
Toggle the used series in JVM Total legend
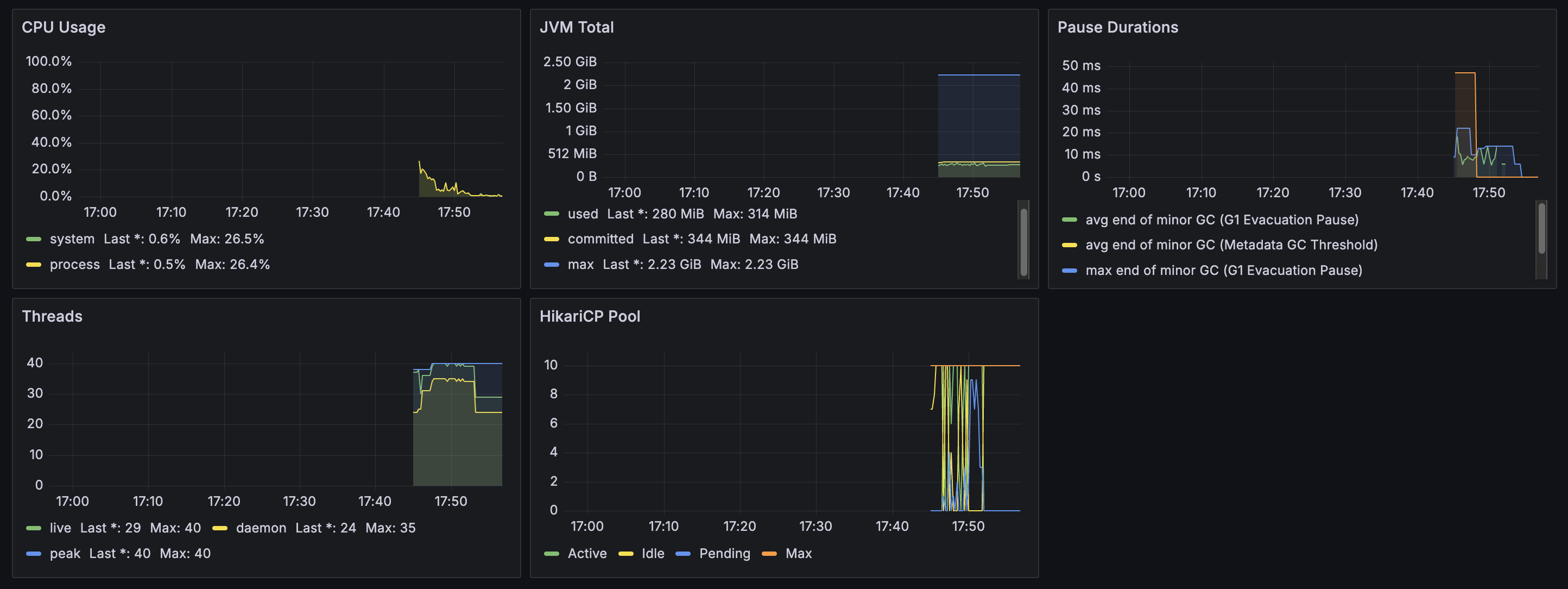tap(583, 214)
